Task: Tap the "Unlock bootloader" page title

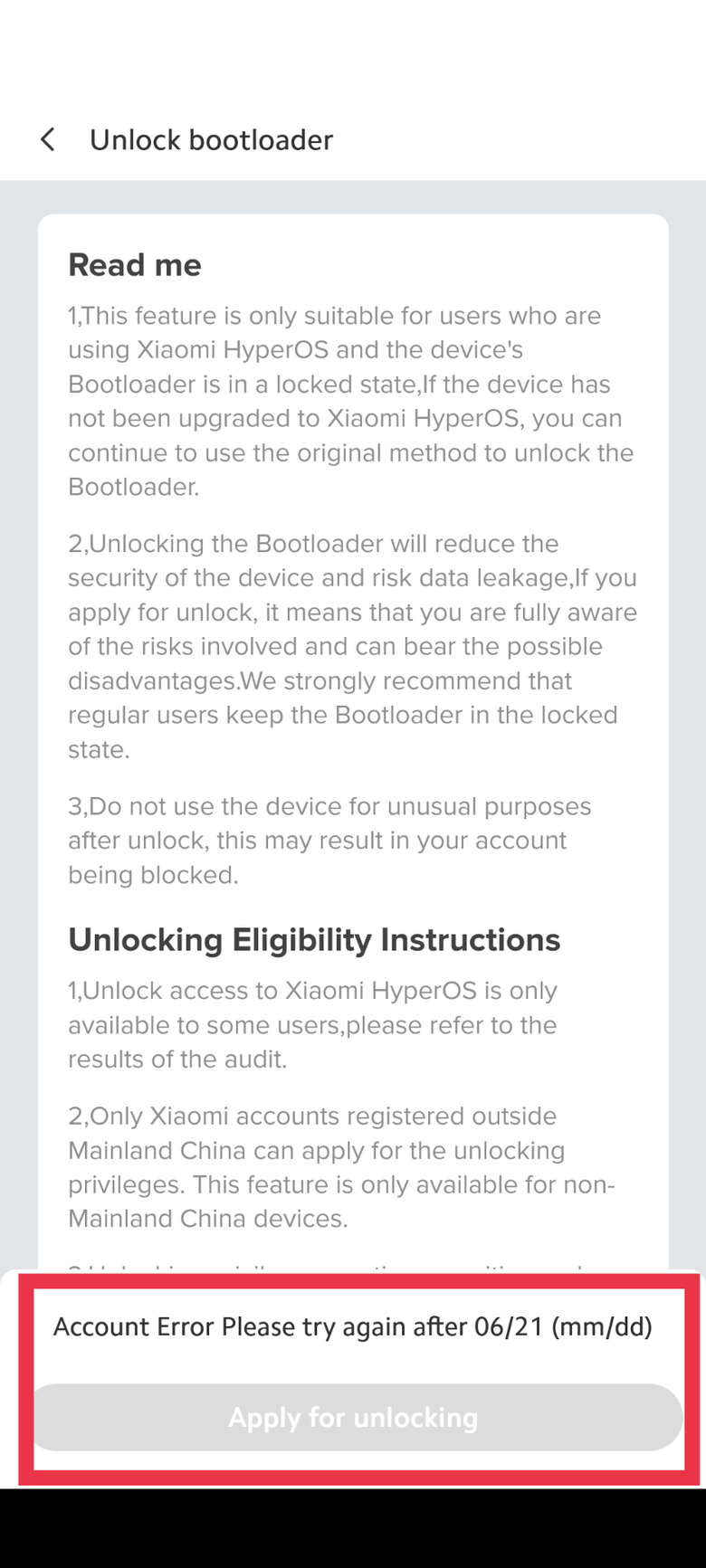Action: coord(211,139)
